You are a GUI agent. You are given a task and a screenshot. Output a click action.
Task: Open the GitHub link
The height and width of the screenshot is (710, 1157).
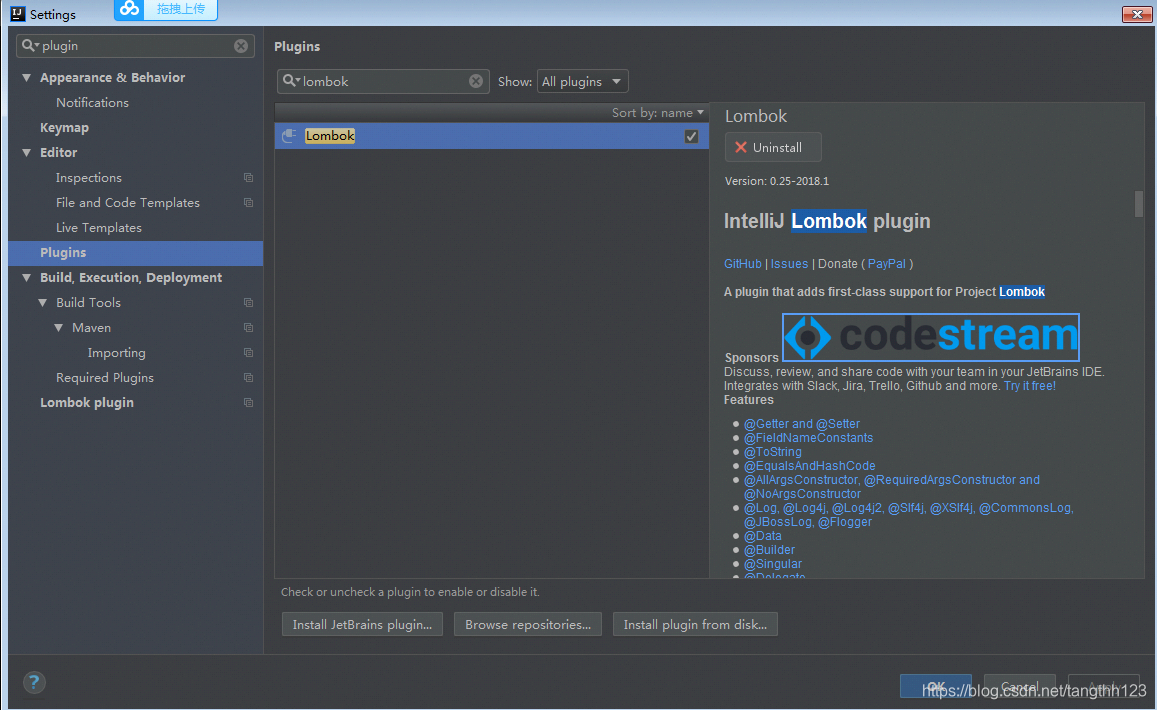[742, 263]
